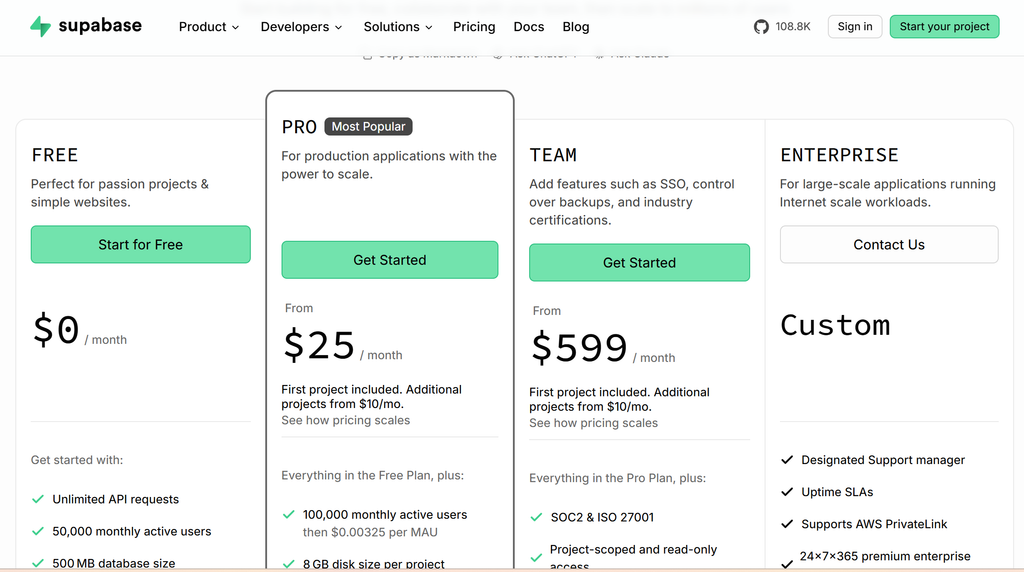The image size is (1024, 572).
Task: Click the Most Popular badge
Action: [x=368, y=127]
